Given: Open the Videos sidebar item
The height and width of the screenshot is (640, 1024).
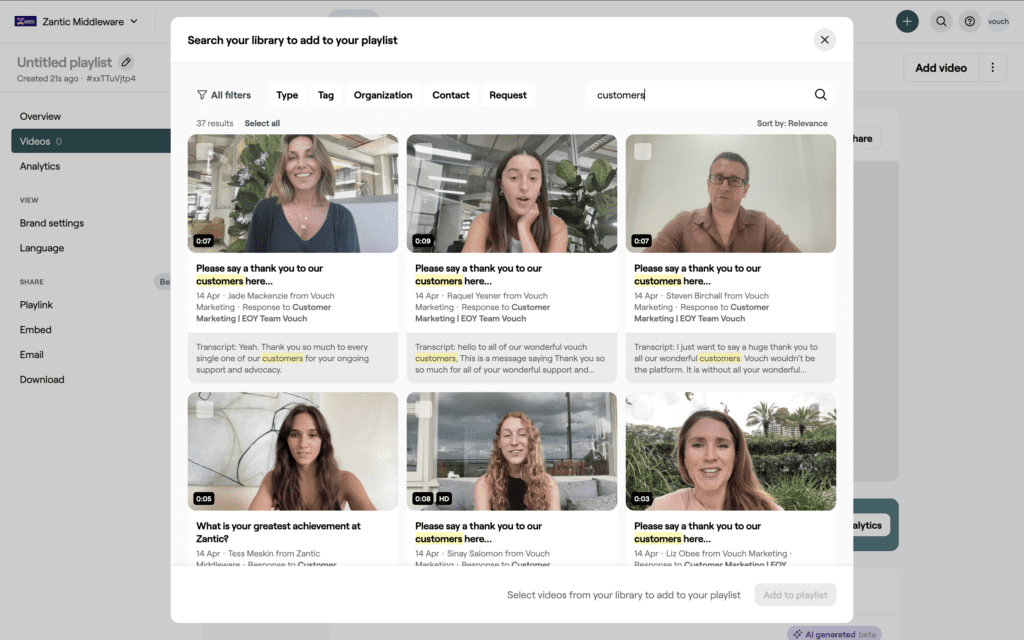Looking at the screenshot, I should 91,141.
